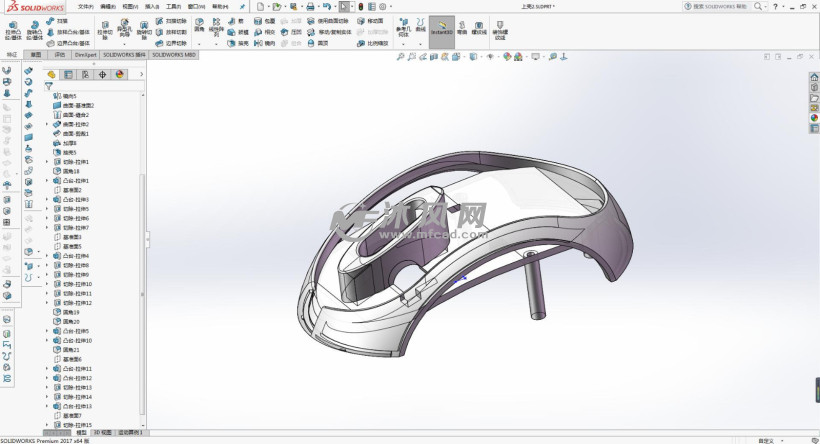
Task: Click the 移动/复制实体 button
Action: click(329, 32)
